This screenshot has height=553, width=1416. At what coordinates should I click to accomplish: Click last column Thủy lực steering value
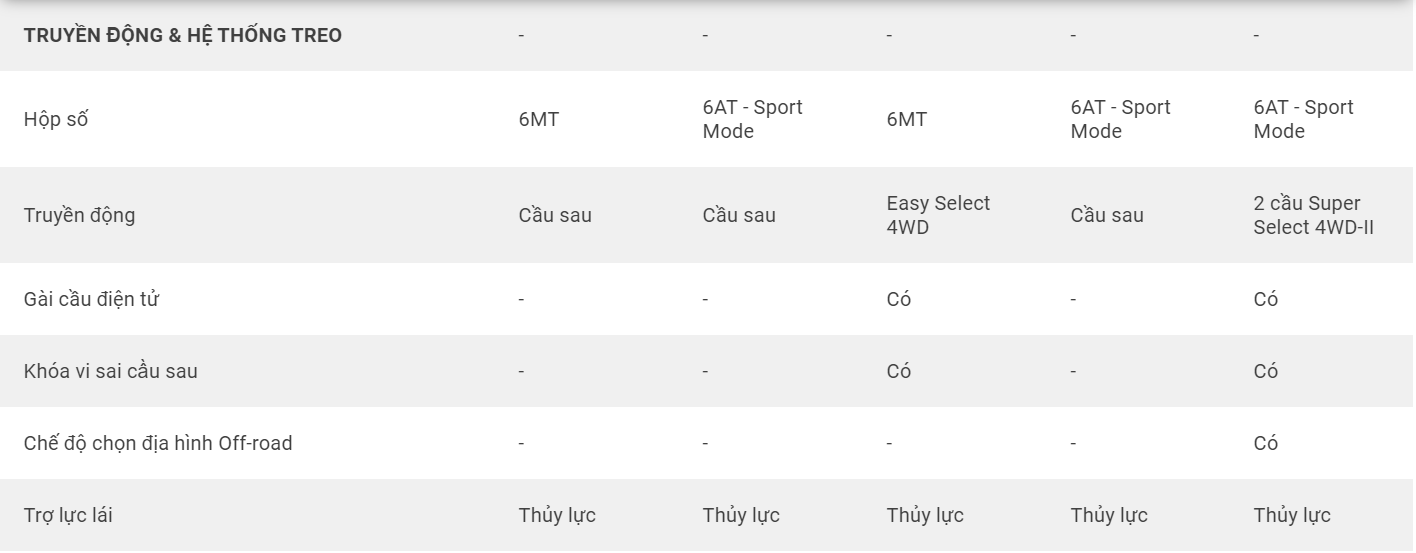[1292, 515]
